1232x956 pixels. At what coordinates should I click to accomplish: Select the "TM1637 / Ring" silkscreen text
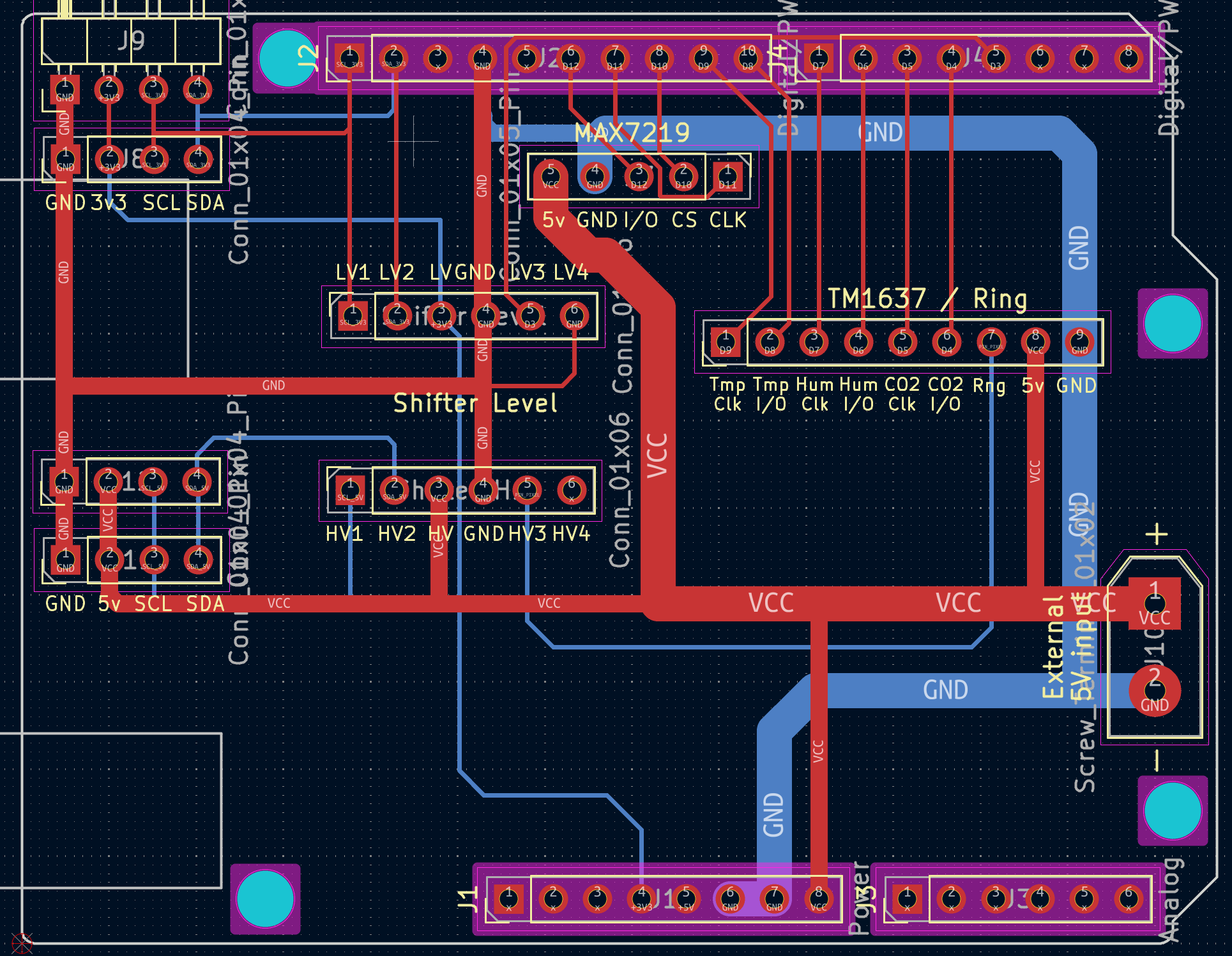(927, 298)
